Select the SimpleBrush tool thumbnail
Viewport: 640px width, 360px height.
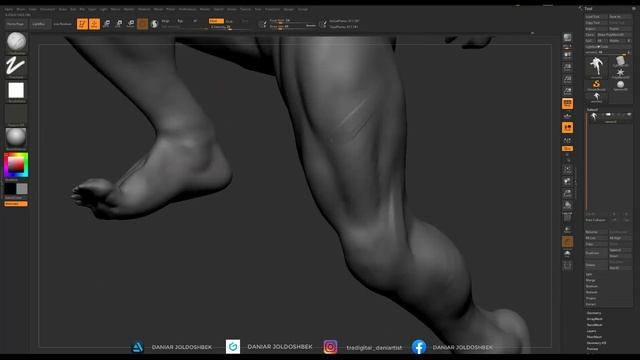coord(596,85)
